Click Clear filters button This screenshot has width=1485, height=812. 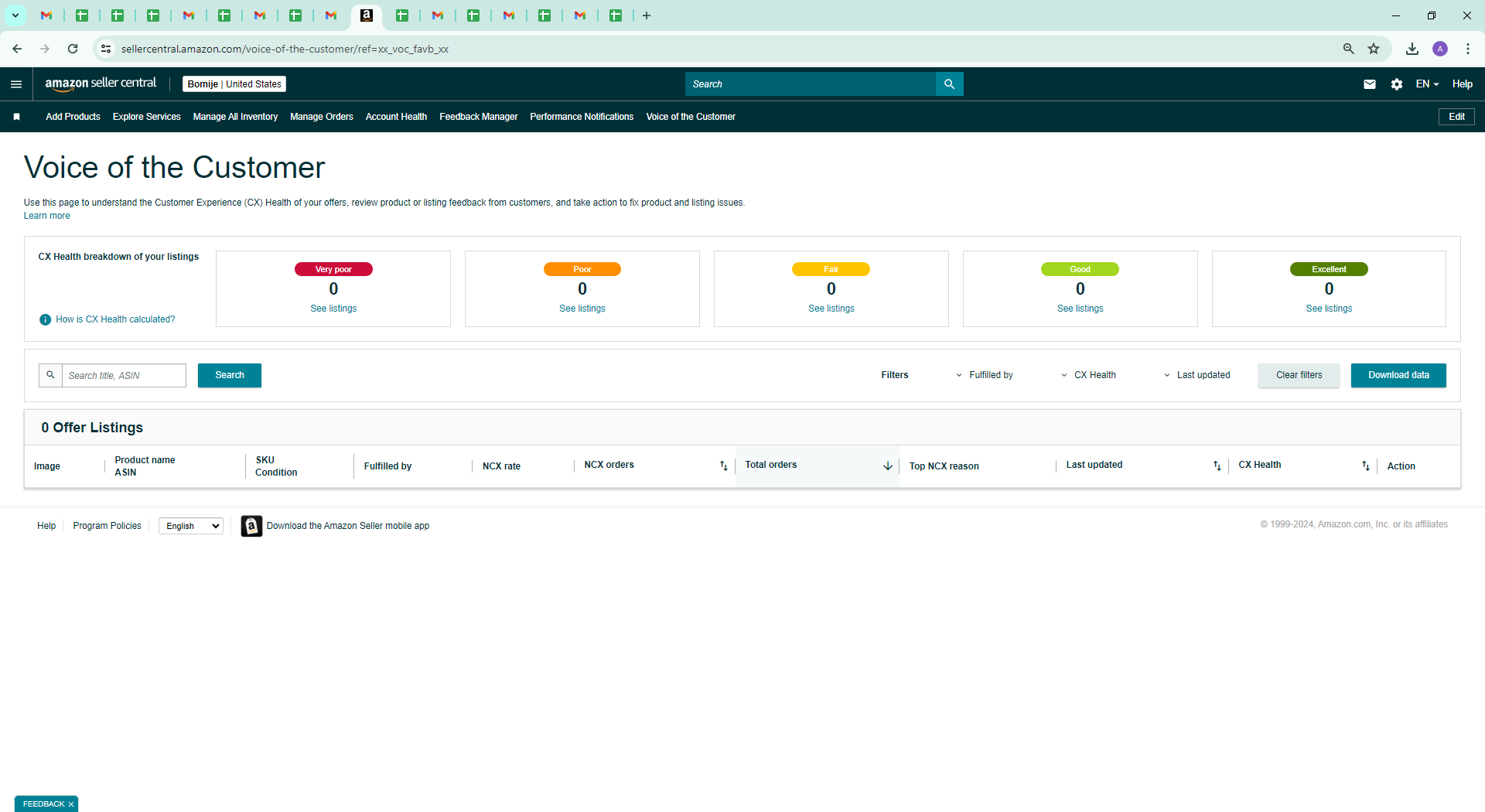(x=1299, y=375)
